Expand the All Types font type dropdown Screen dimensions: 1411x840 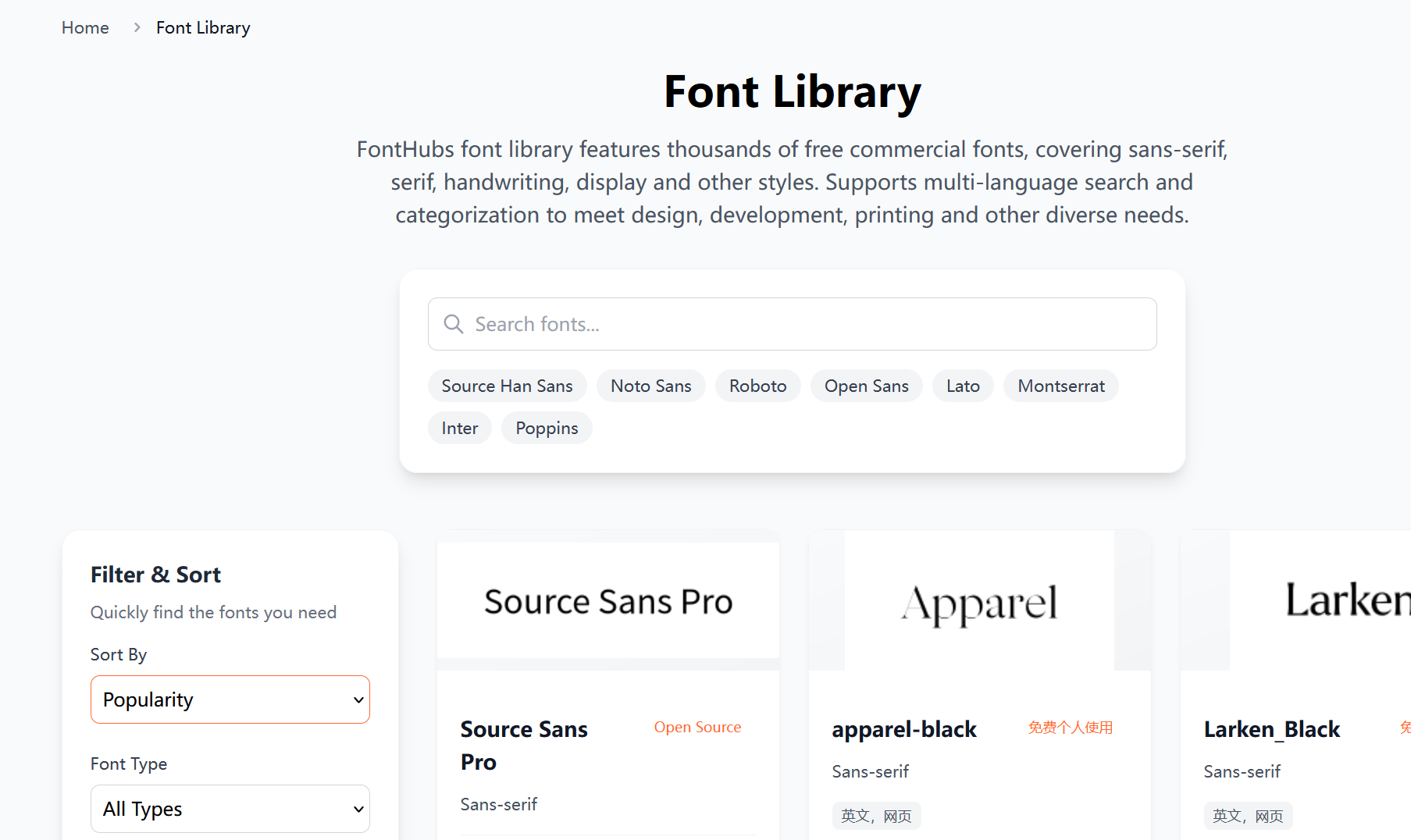[x=230, y=809]
